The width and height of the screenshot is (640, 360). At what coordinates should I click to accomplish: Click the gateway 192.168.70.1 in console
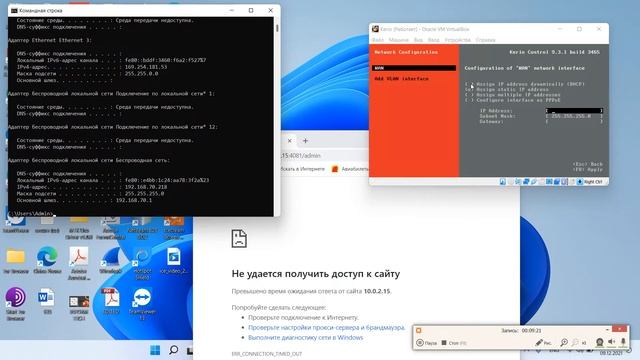tap(134, 200)
